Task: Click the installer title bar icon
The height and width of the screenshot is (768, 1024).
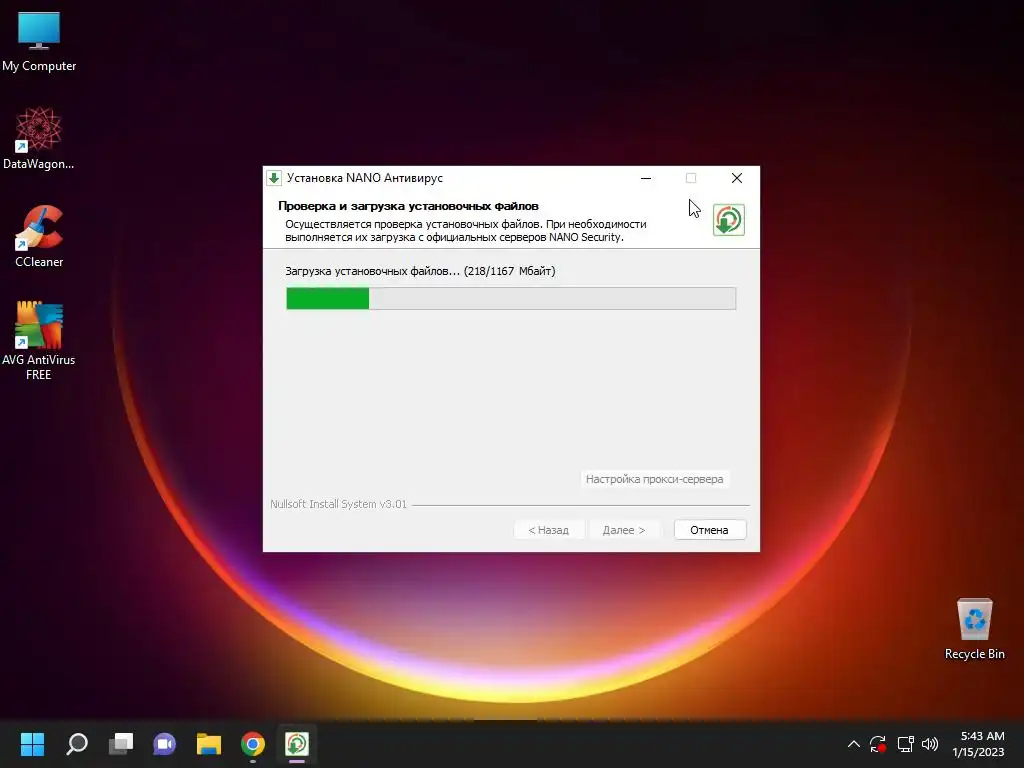Action: [x=274, y=178]
